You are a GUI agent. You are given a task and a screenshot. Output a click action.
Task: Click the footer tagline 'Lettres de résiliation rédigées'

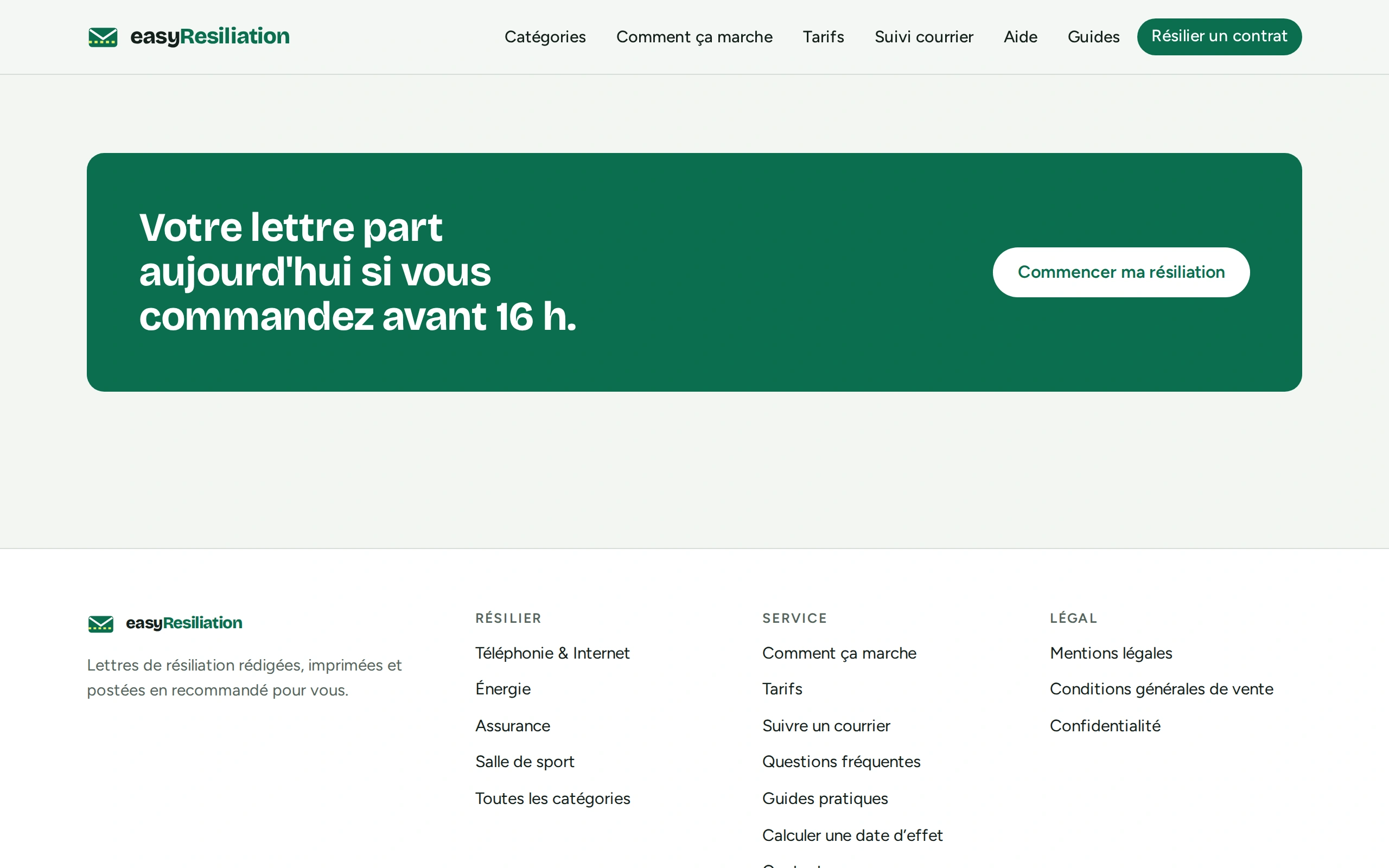click(x=245, y=678)
